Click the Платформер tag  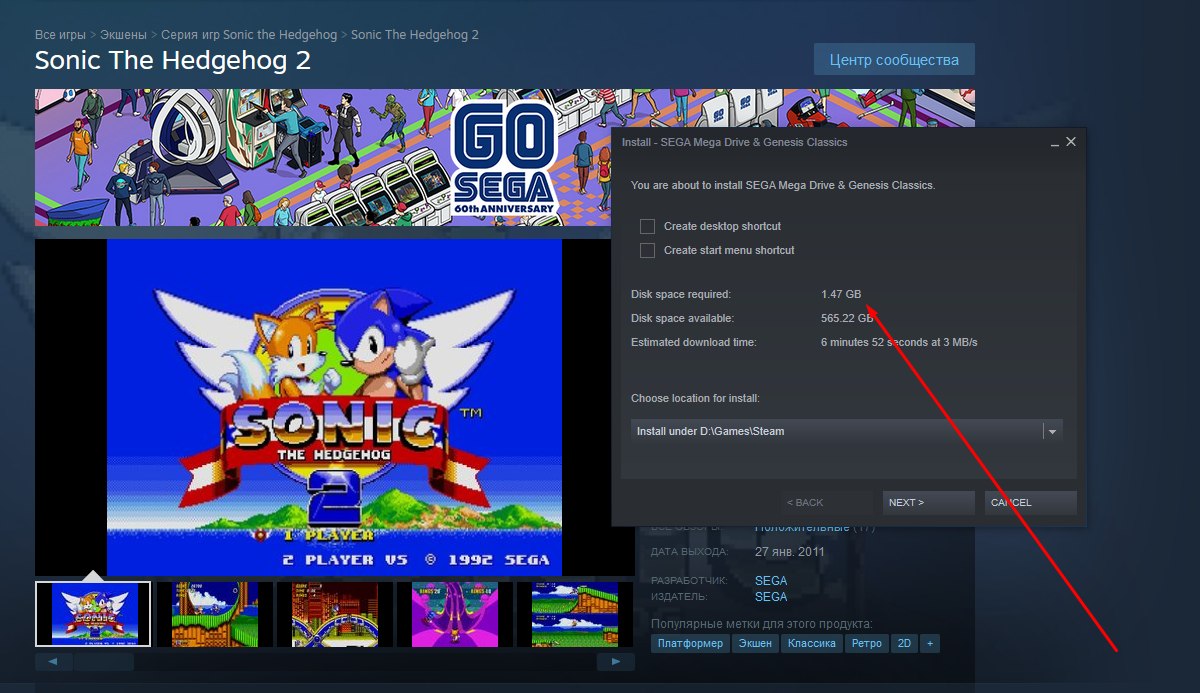point(690,643)
